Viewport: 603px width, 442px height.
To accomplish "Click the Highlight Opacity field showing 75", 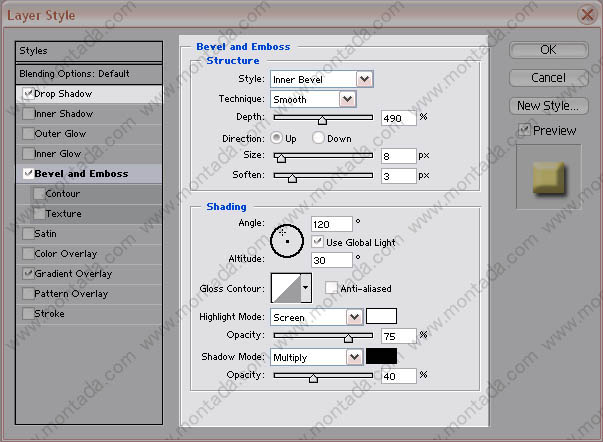I will (x=399, y=336).
